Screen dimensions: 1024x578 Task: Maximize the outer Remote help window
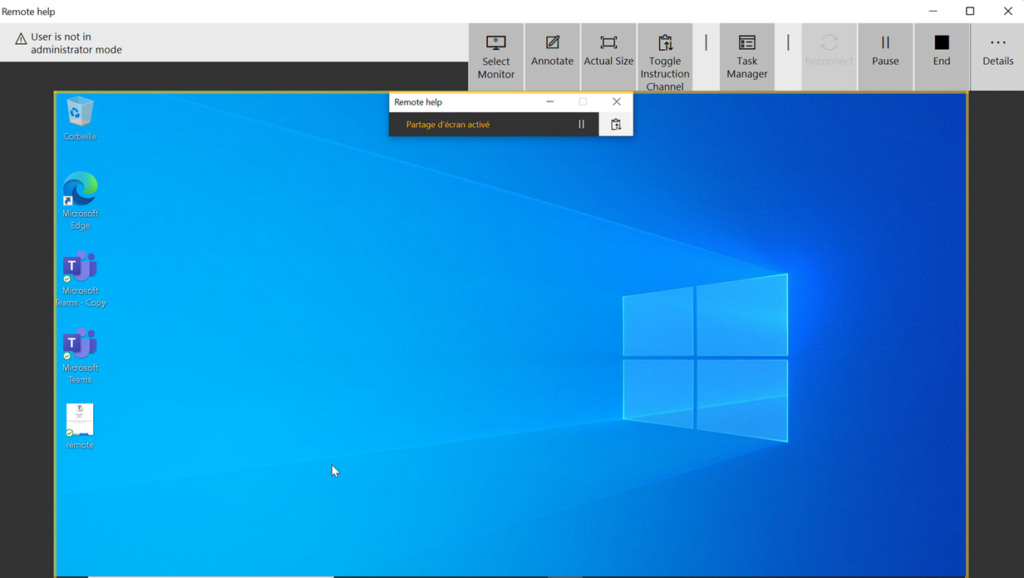969,11
